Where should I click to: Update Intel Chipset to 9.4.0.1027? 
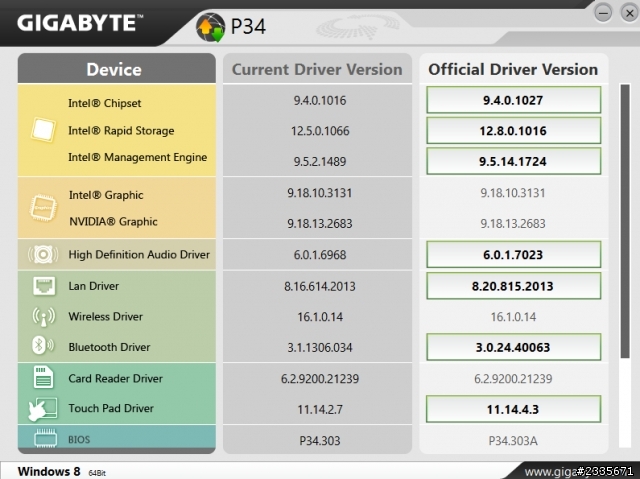(x=513, y=100)
